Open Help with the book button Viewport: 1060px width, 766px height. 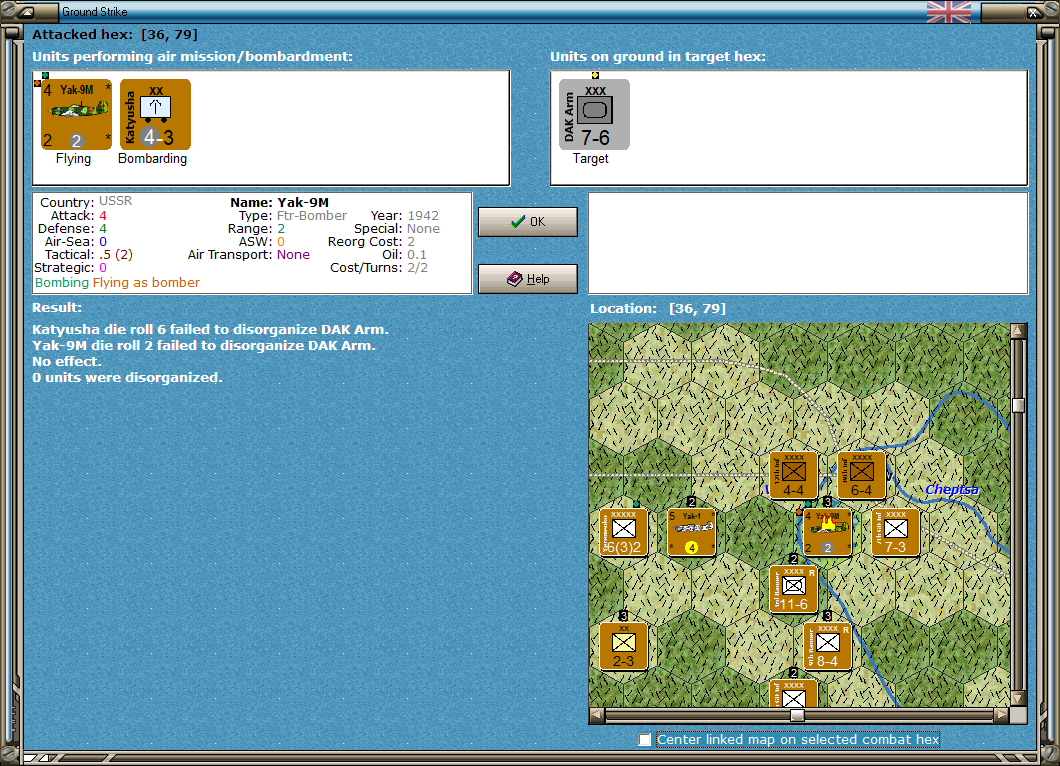tap(528, 279)
